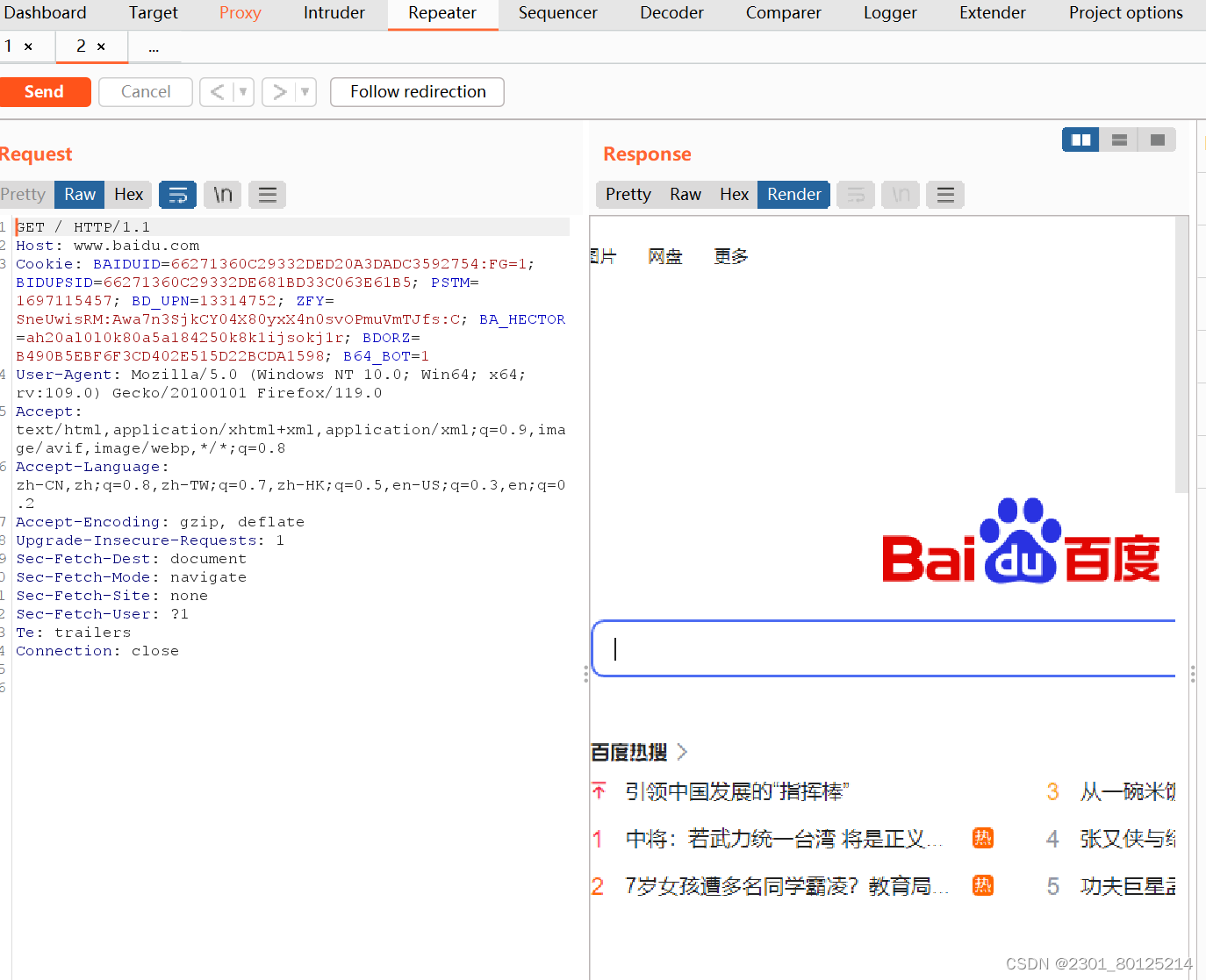Toggle word wrap in Request panel

tap(177, 194)
